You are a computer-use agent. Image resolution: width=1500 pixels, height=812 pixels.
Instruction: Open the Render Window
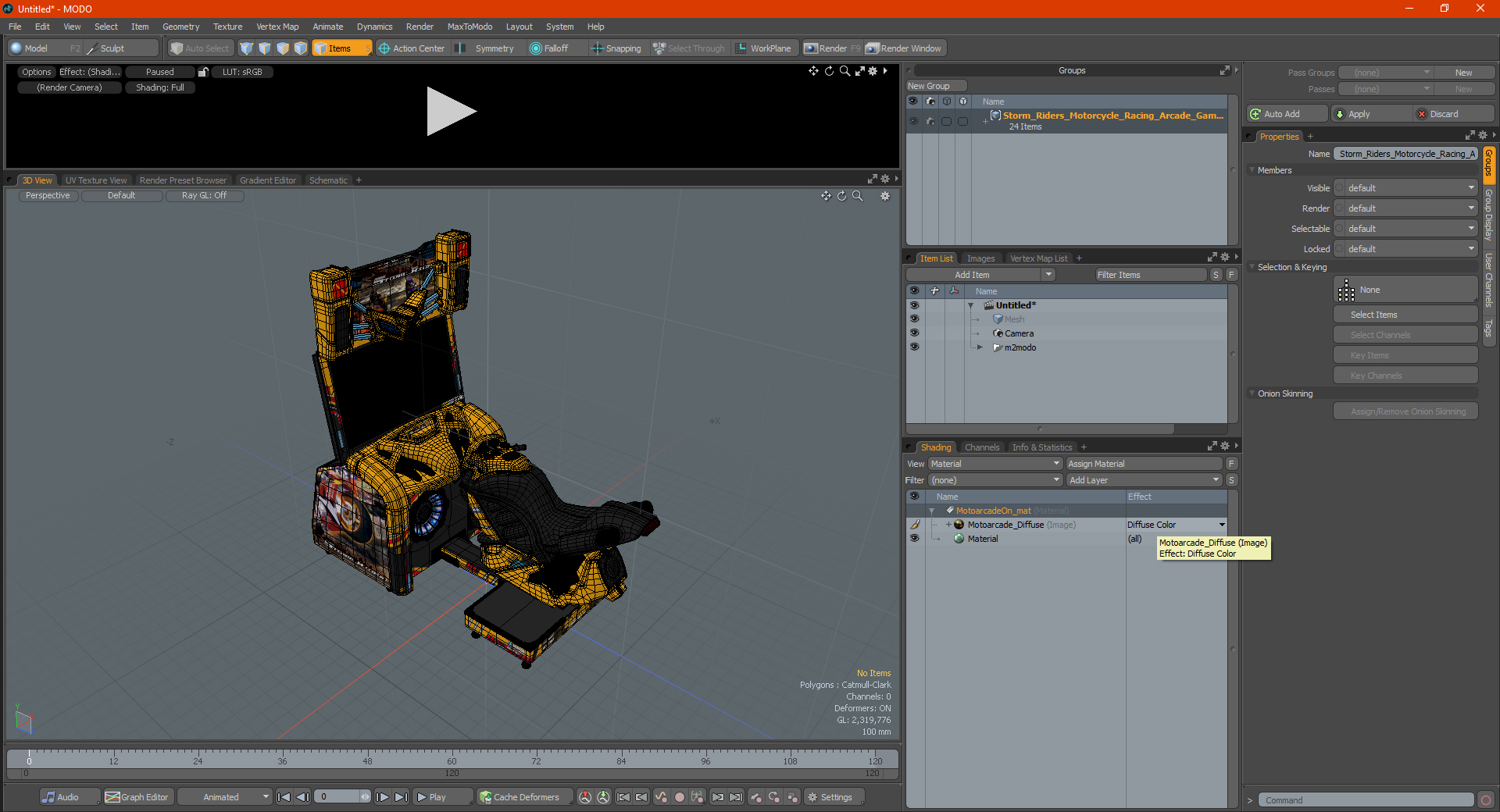905,48
